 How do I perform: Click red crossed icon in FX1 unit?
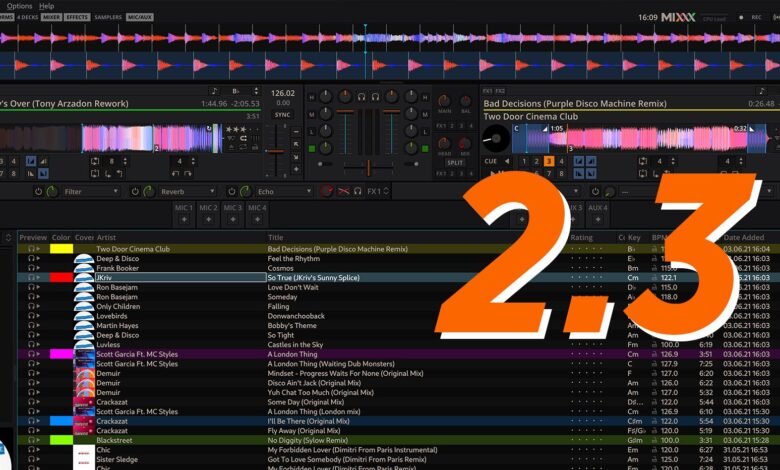click(x=343, y=191)
